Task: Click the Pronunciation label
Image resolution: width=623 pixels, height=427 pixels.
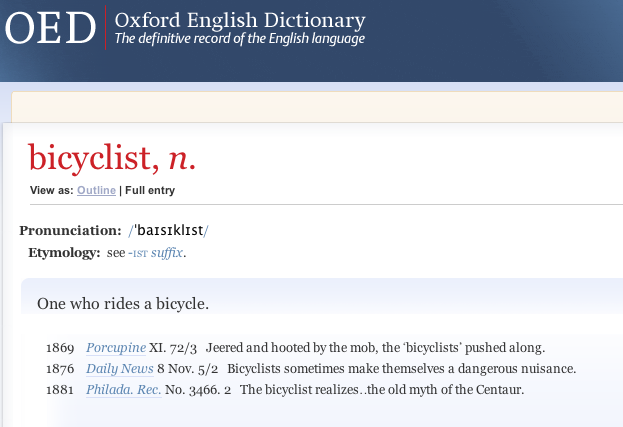Action: point(70,230)
